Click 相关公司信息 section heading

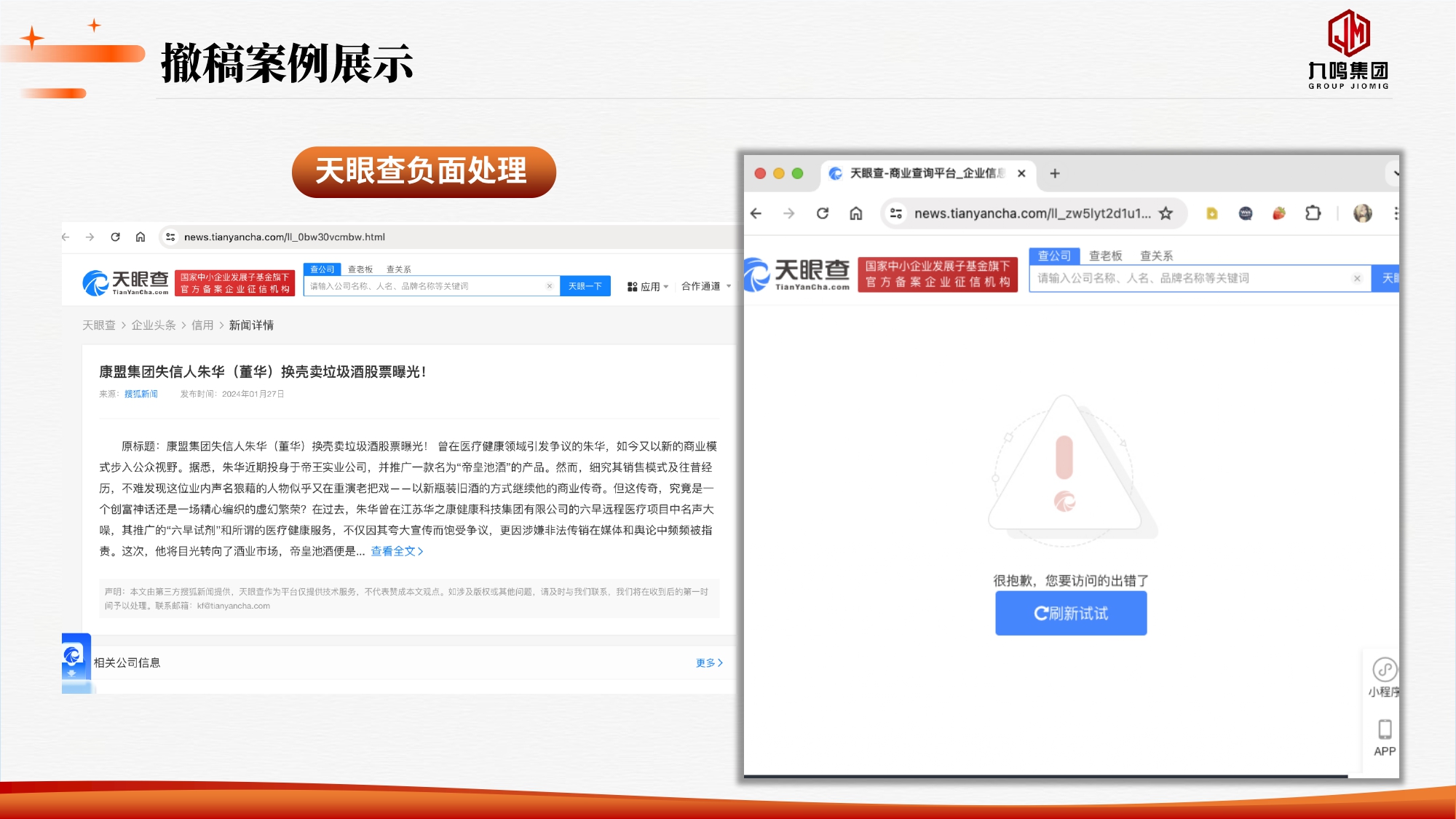pyautogui.click(x=127, y=662)
